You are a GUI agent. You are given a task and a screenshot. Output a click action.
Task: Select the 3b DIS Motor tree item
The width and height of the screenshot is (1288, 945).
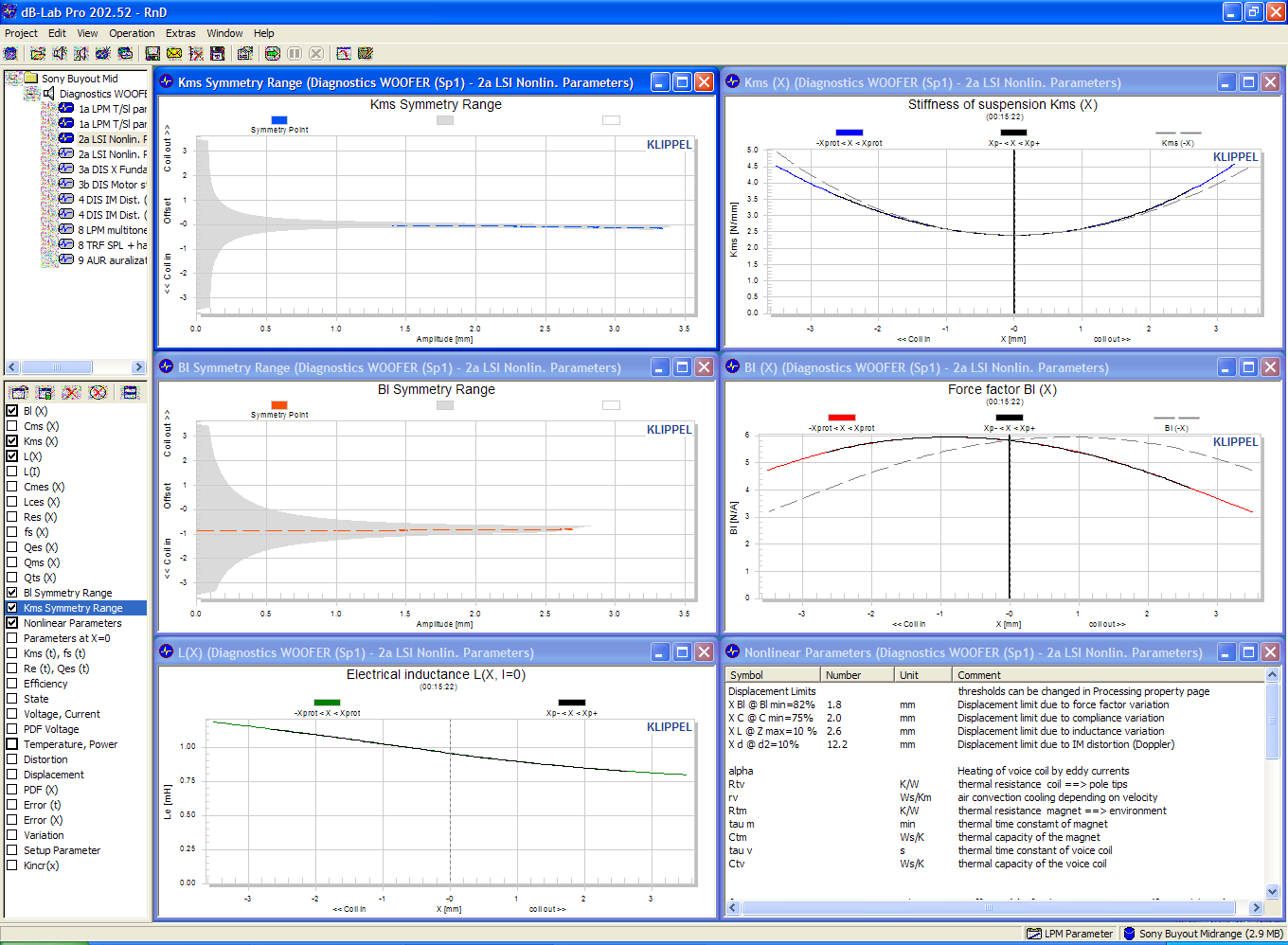[112, 185]
